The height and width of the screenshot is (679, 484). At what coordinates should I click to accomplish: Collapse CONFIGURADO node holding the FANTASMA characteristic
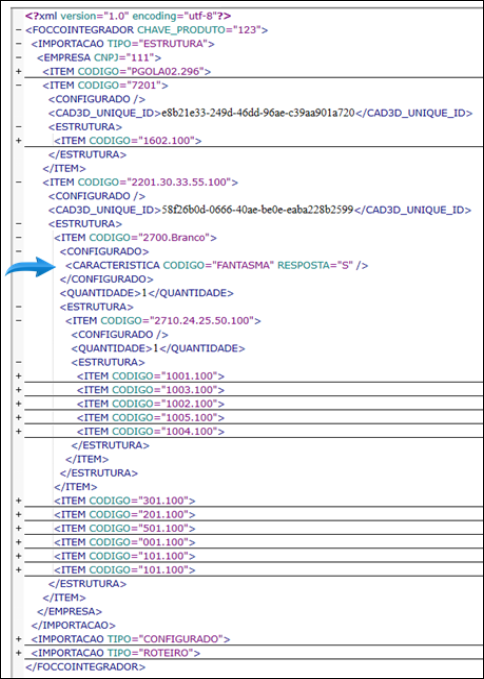(x=18, y=252)
